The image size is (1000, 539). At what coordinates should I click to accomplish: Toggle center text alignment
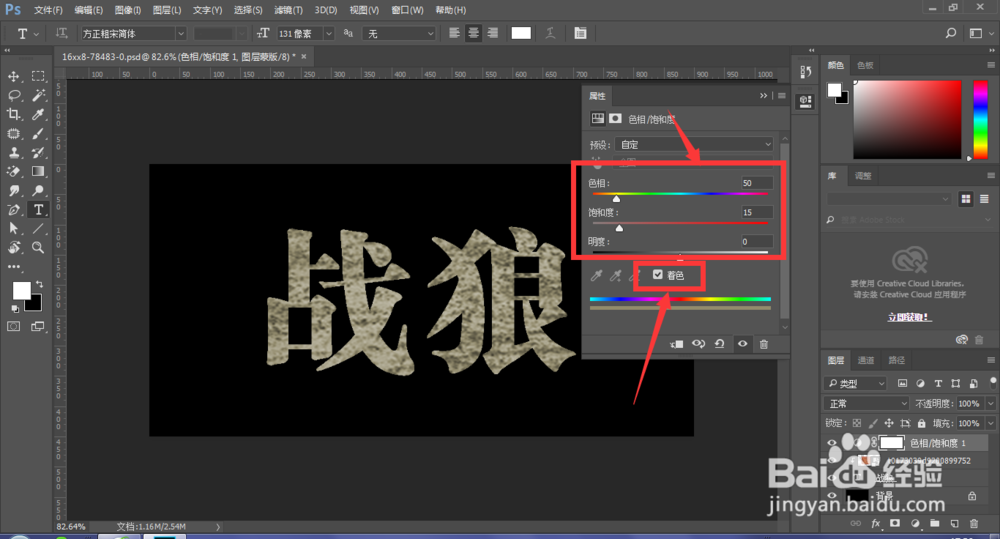tap(473, 33)
